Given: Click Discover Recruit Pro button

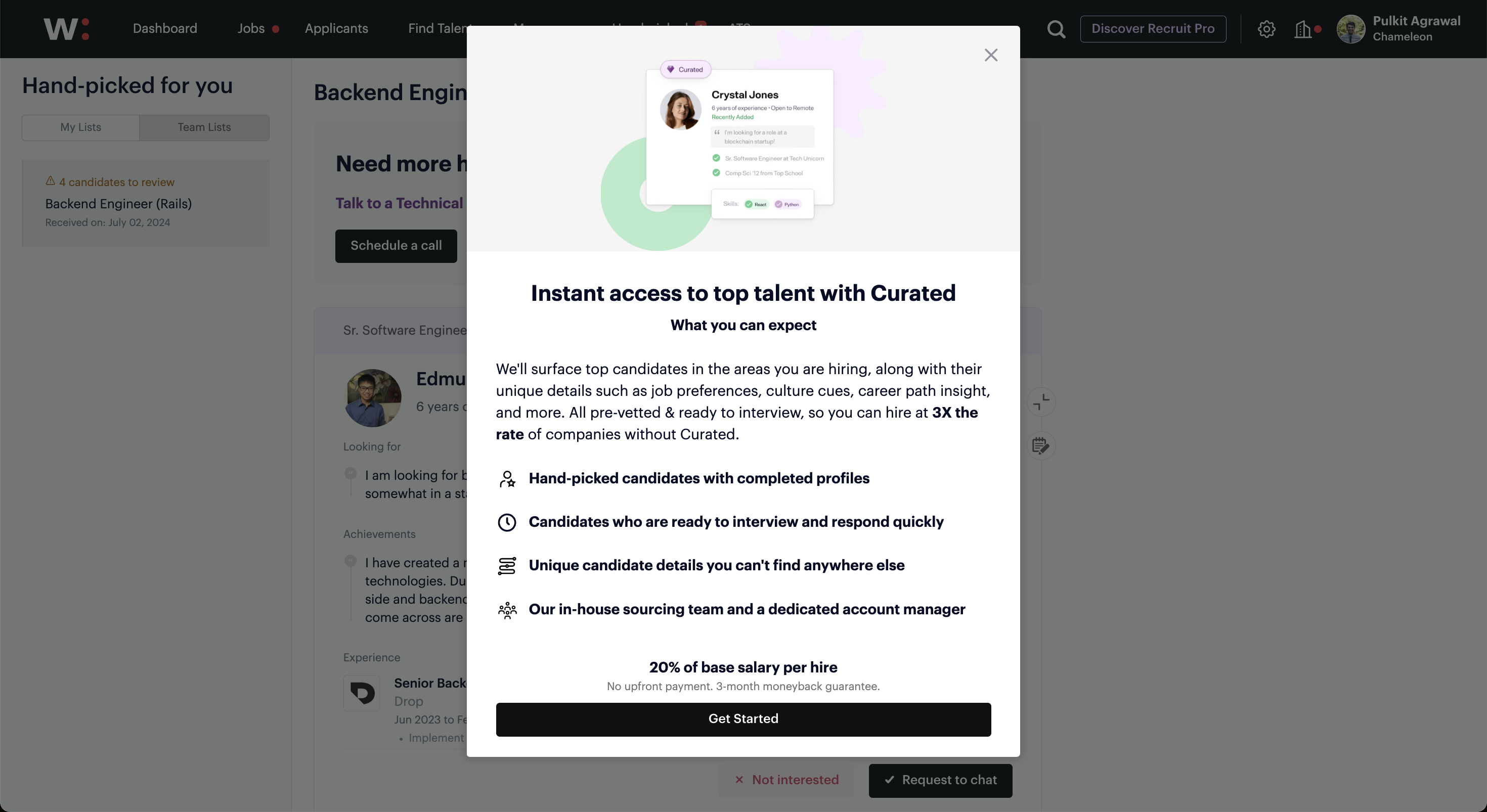Looking at the screenshot, I should tap(1153, 29).
